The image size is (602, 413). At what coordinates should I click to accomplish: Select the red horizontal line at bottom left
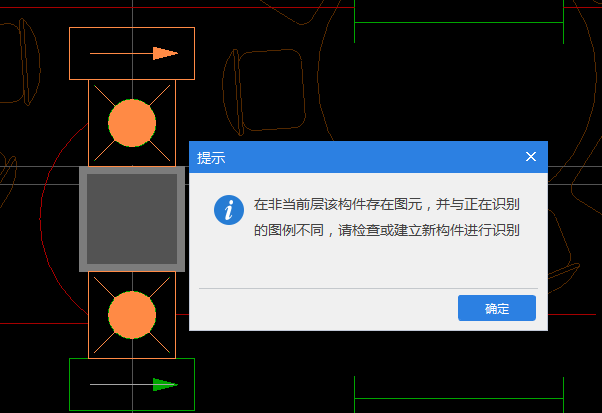(44, 323)
